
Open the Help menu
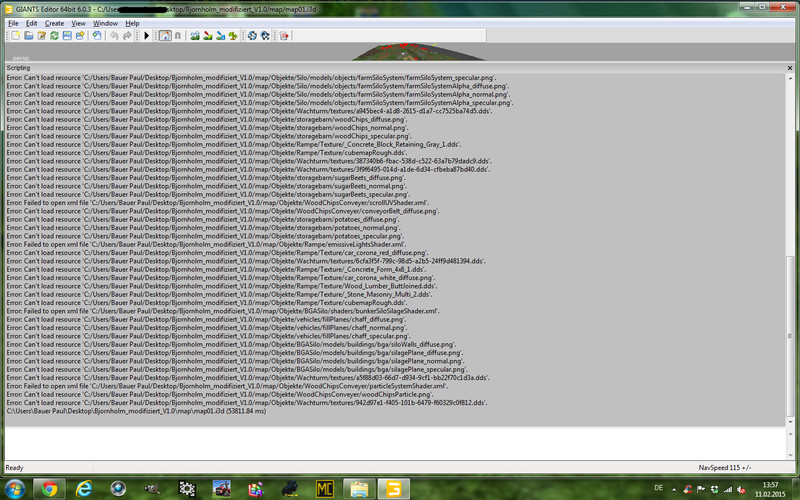(132, 22)
